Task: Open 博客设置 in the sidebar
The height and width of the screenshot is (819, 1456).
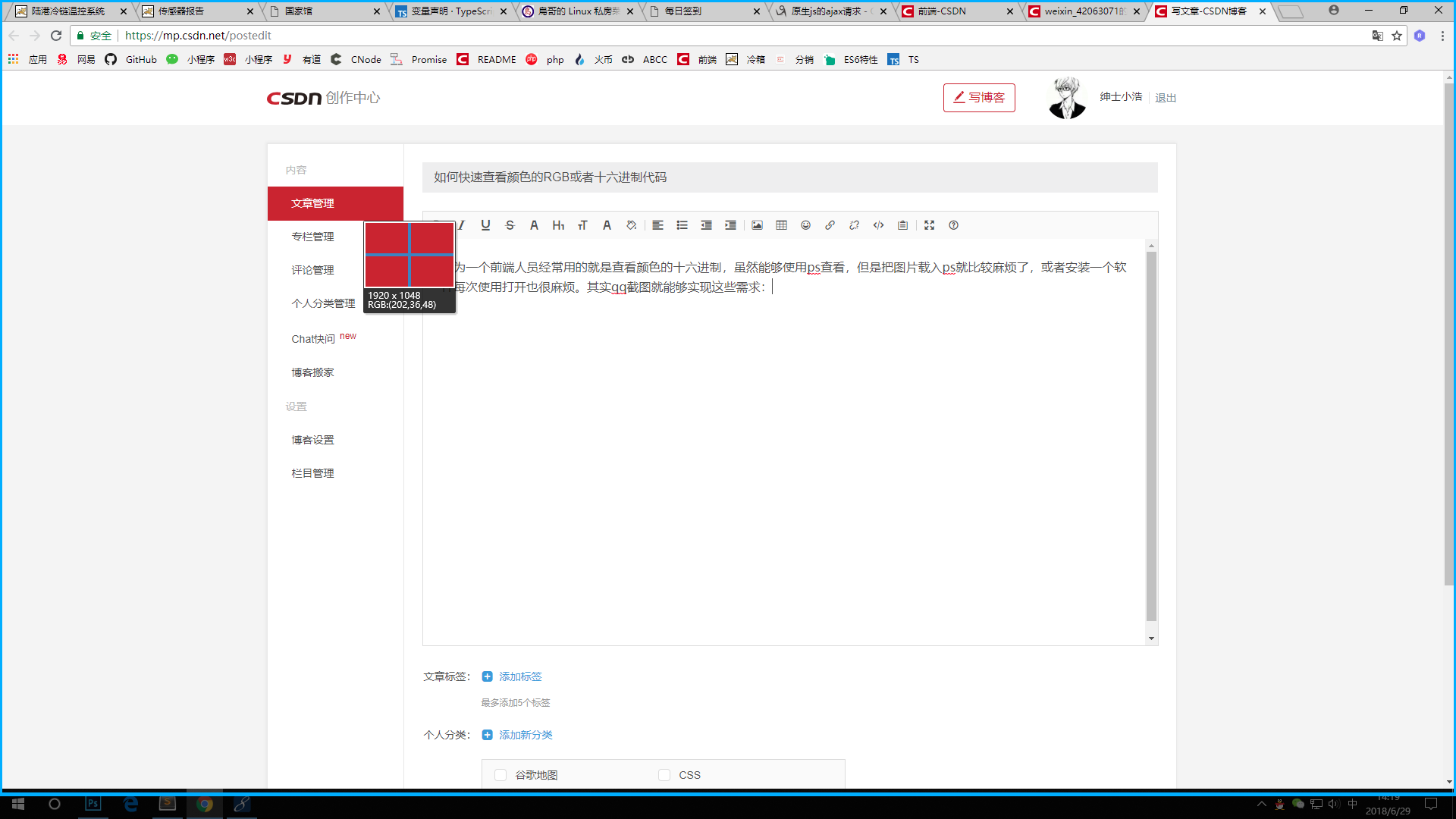Action: point(312,440)
